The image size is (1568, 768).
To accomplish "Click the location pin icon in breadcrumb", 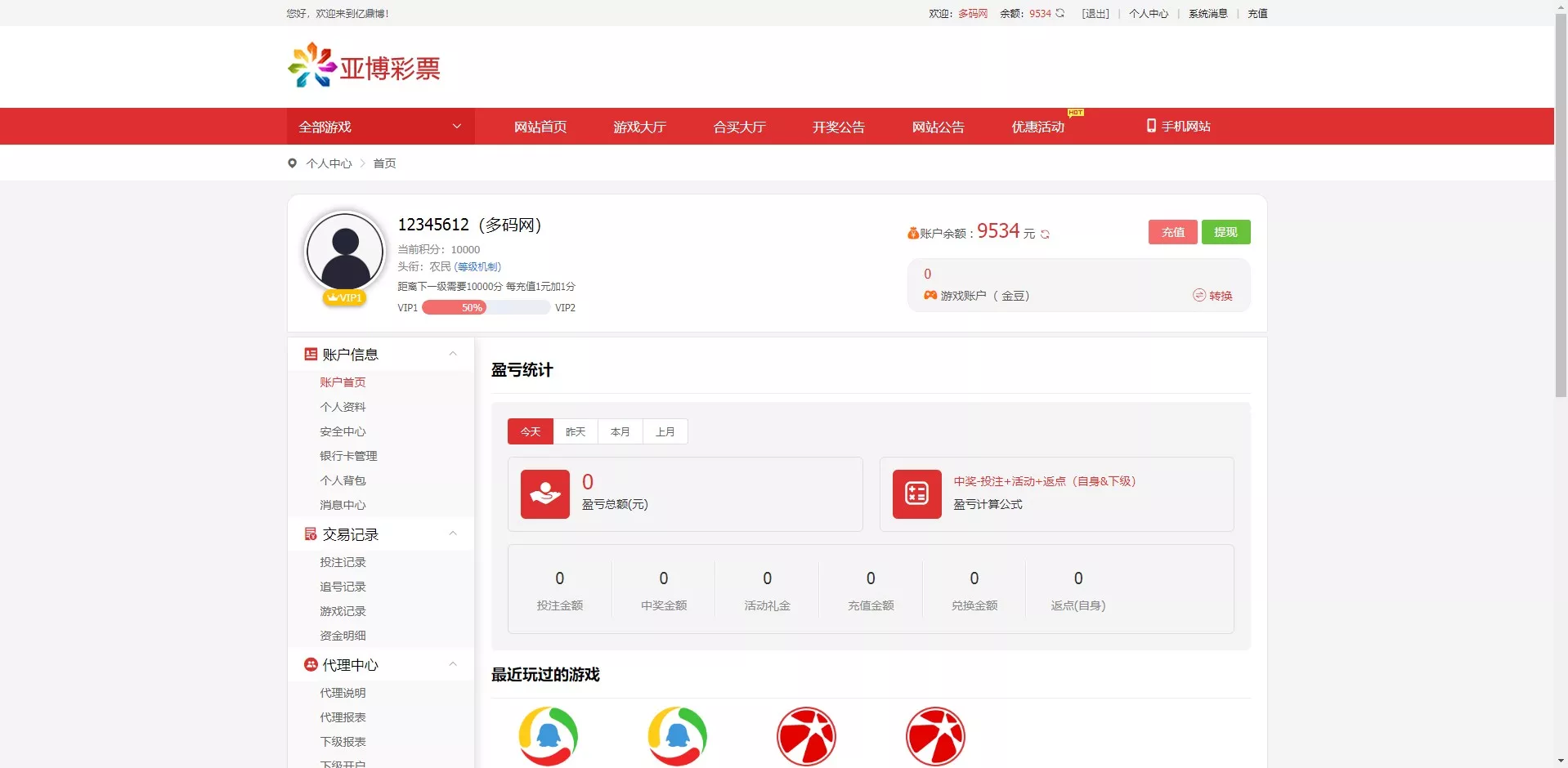I will (293, 163).
